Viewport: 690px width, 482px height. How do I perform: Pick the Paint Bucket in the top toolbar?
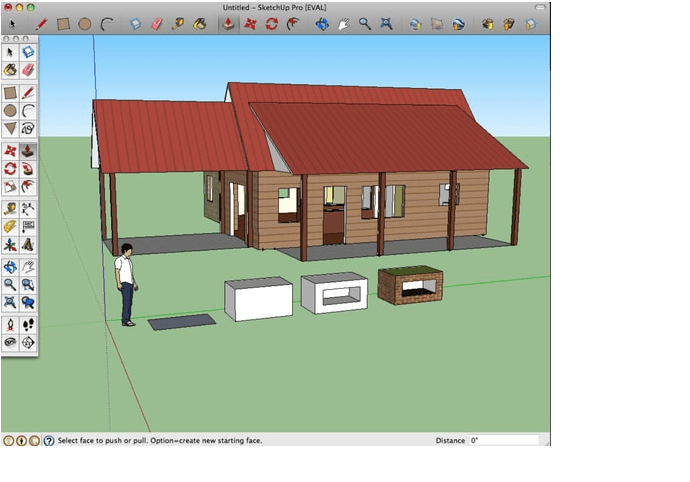click(x=199, y=24)
